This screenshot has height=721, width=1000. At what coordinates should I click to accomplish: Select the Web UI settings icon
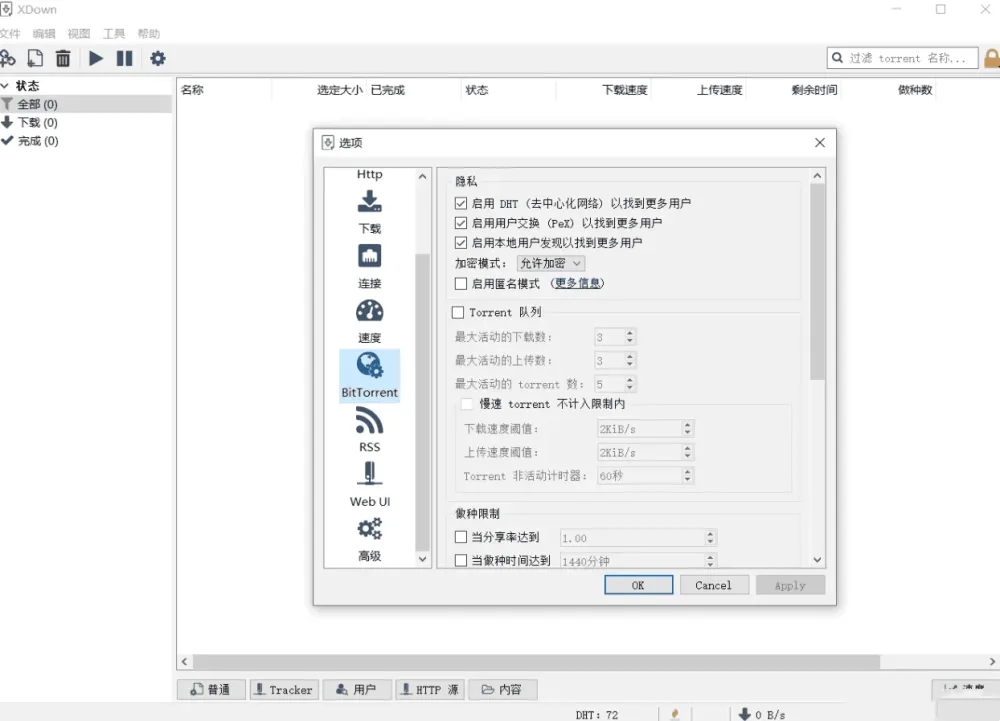pyautogui.click(x=369, y=485)
